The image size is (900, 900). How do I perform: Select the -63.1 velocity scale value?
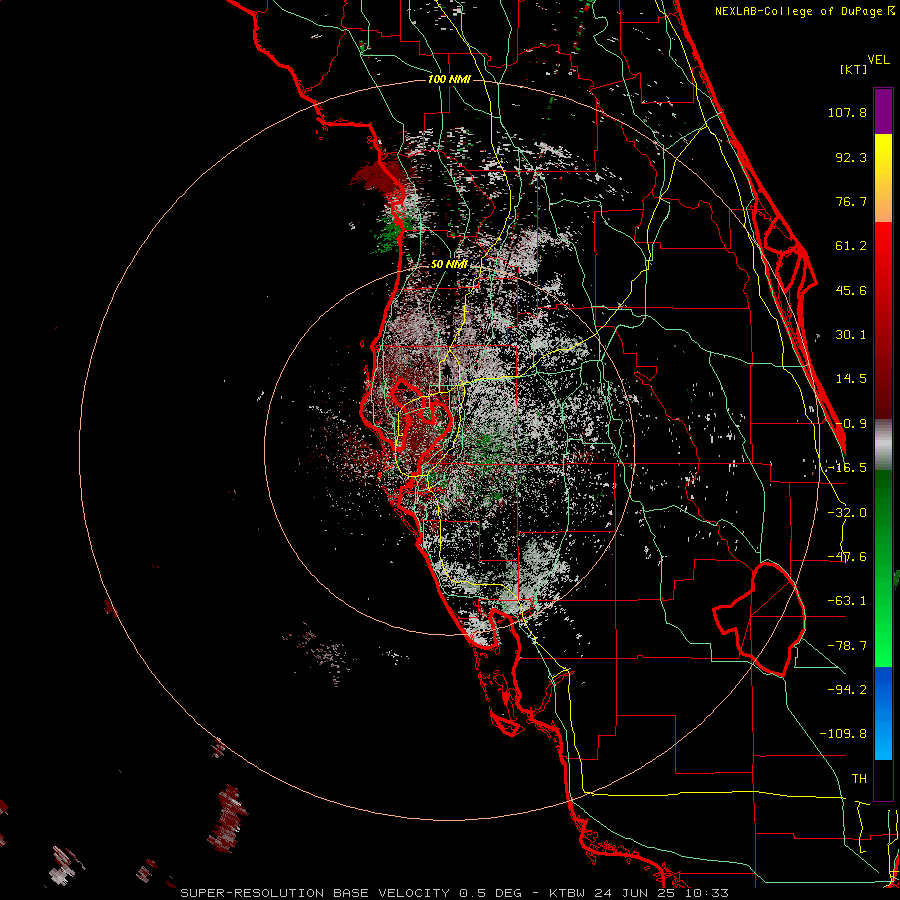click(x=847, y=601)
